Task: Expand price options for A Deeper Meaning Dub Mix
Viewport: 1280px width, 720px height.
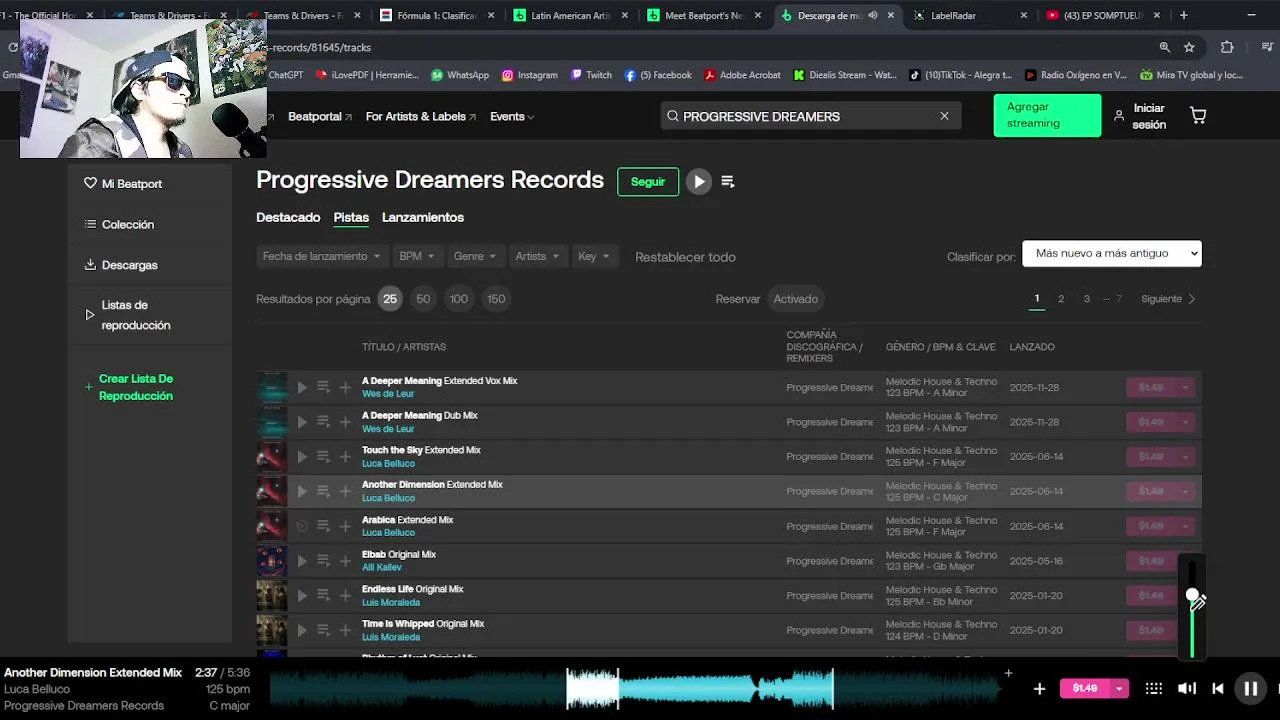Action: pyautogui.click(x=1185, y=422)
